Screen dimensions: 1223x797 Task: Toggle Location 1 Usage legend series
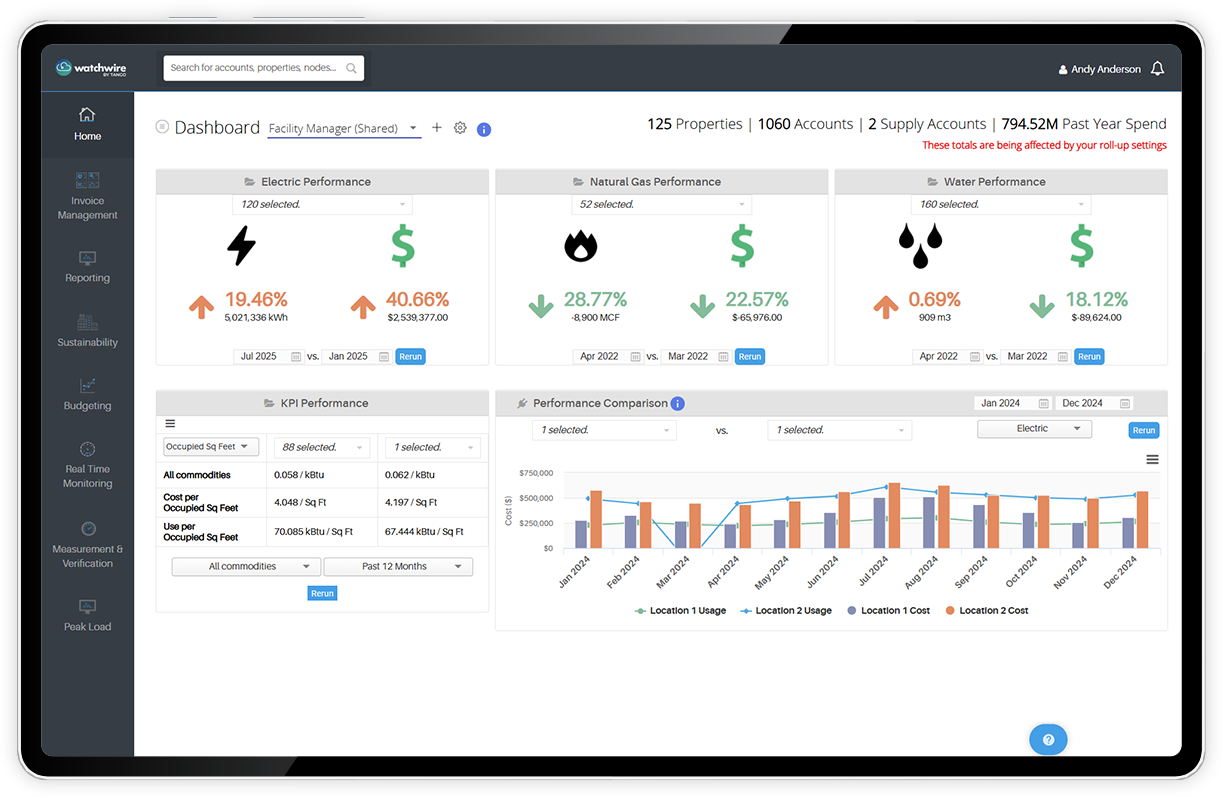point(680,610)
